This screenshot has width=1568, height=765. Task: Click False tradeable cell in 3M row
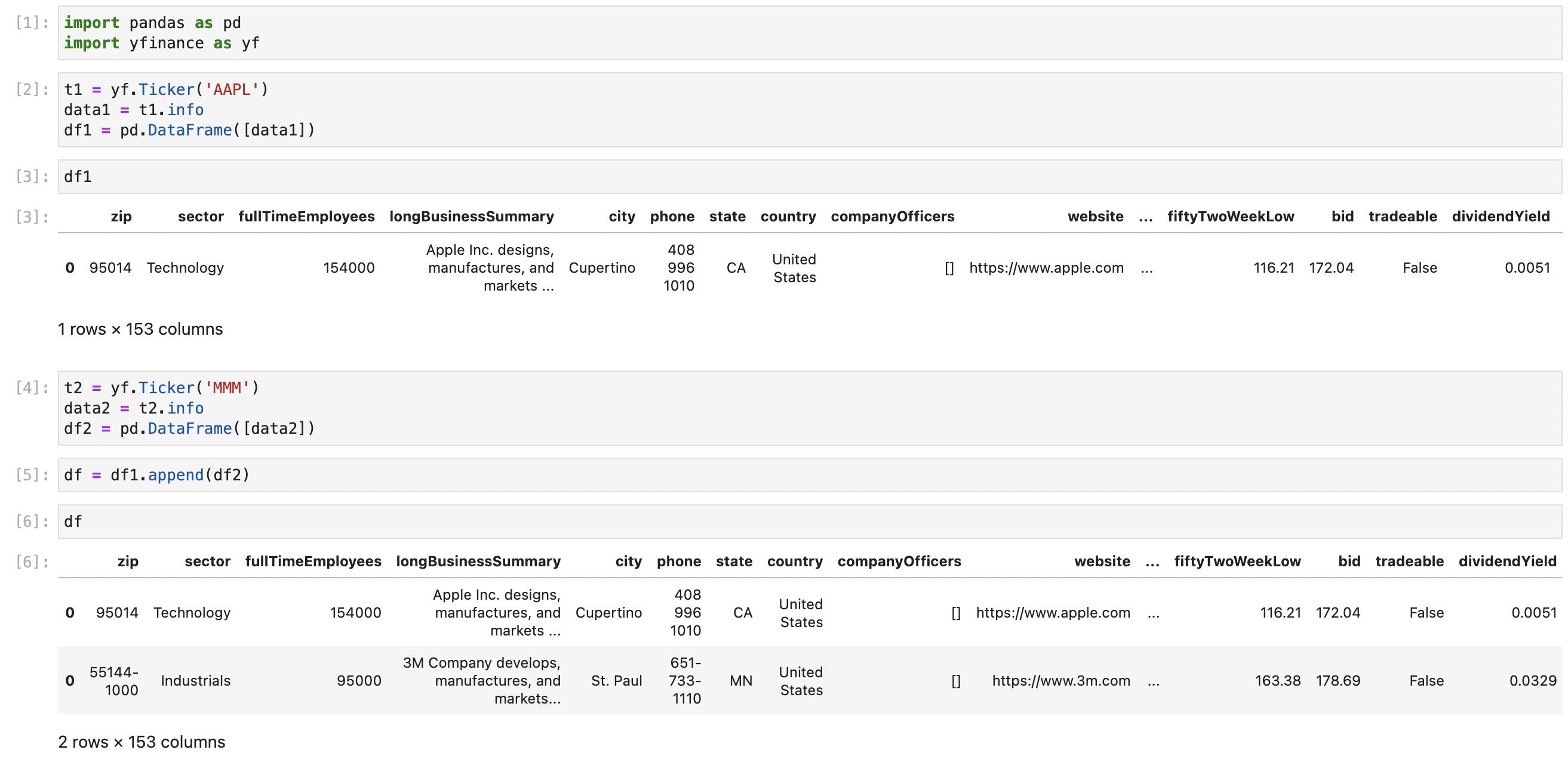(x=1426, y=680)
